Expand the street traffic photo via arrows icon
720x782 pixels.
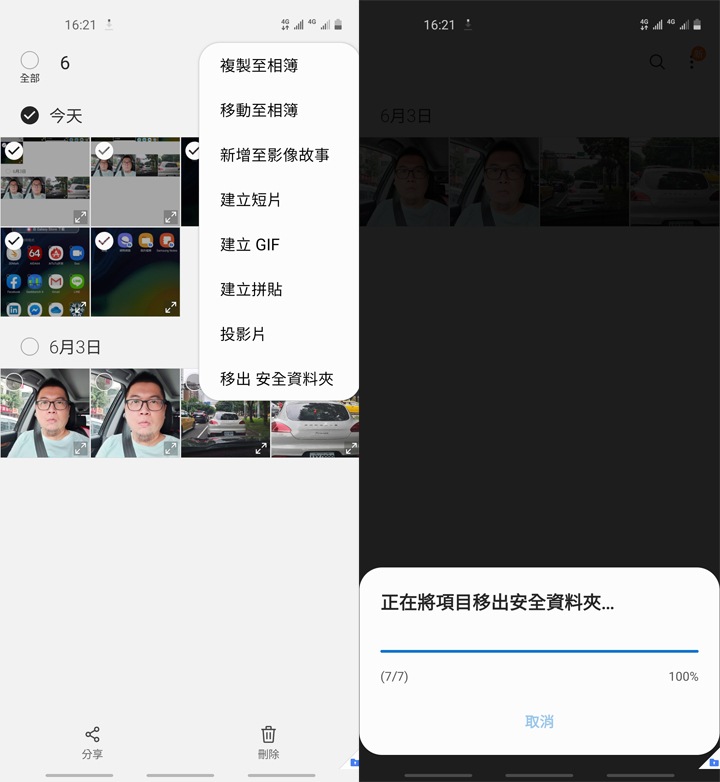261,448
